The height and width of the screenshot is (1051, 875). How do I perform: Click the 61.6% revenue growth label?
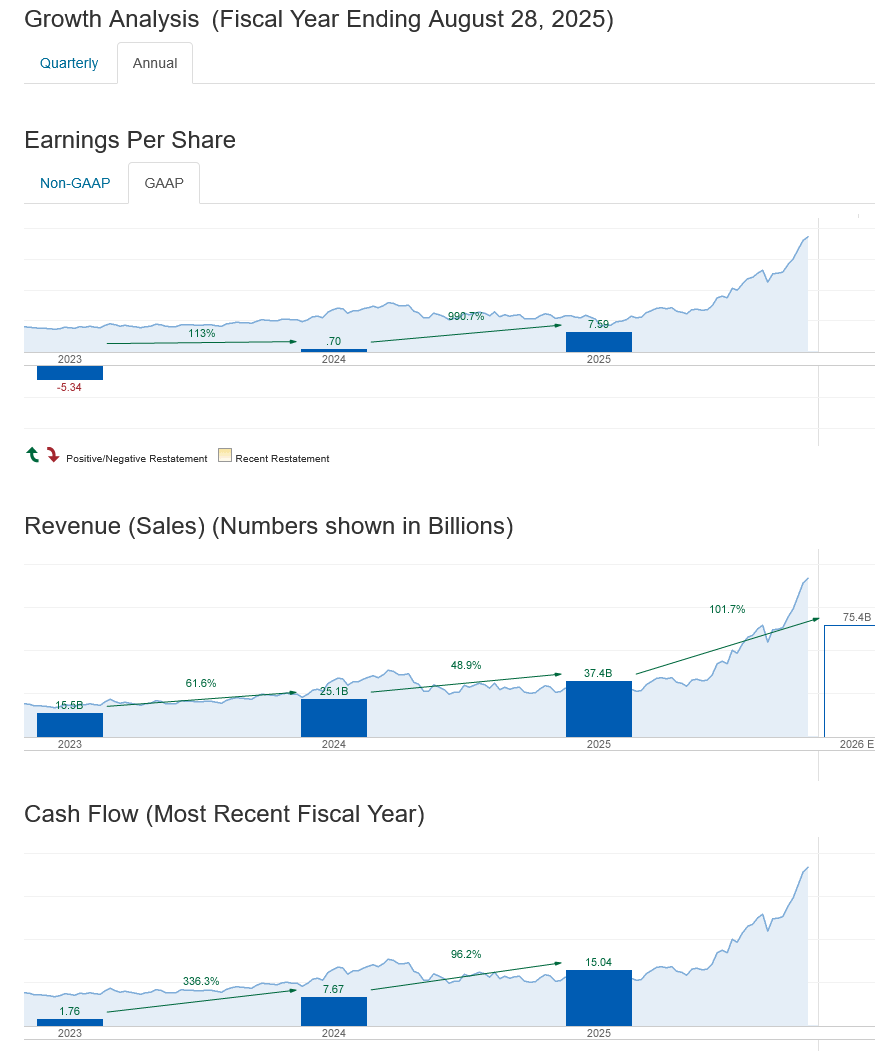click(201, 683)
